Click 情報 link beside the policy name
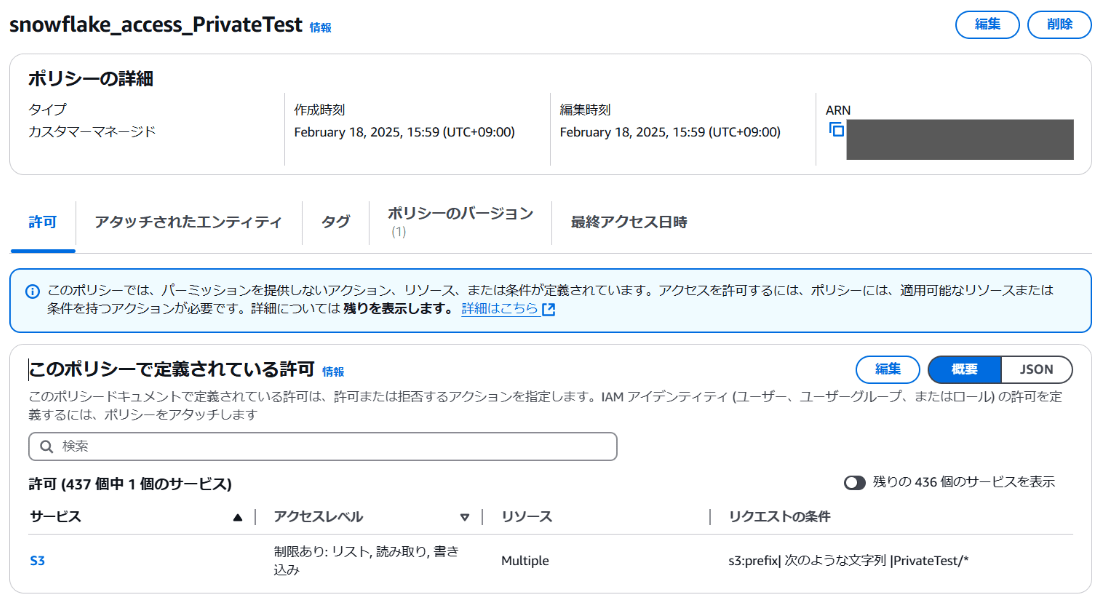This screenshot has height=594, width=1098. (320, 28)
